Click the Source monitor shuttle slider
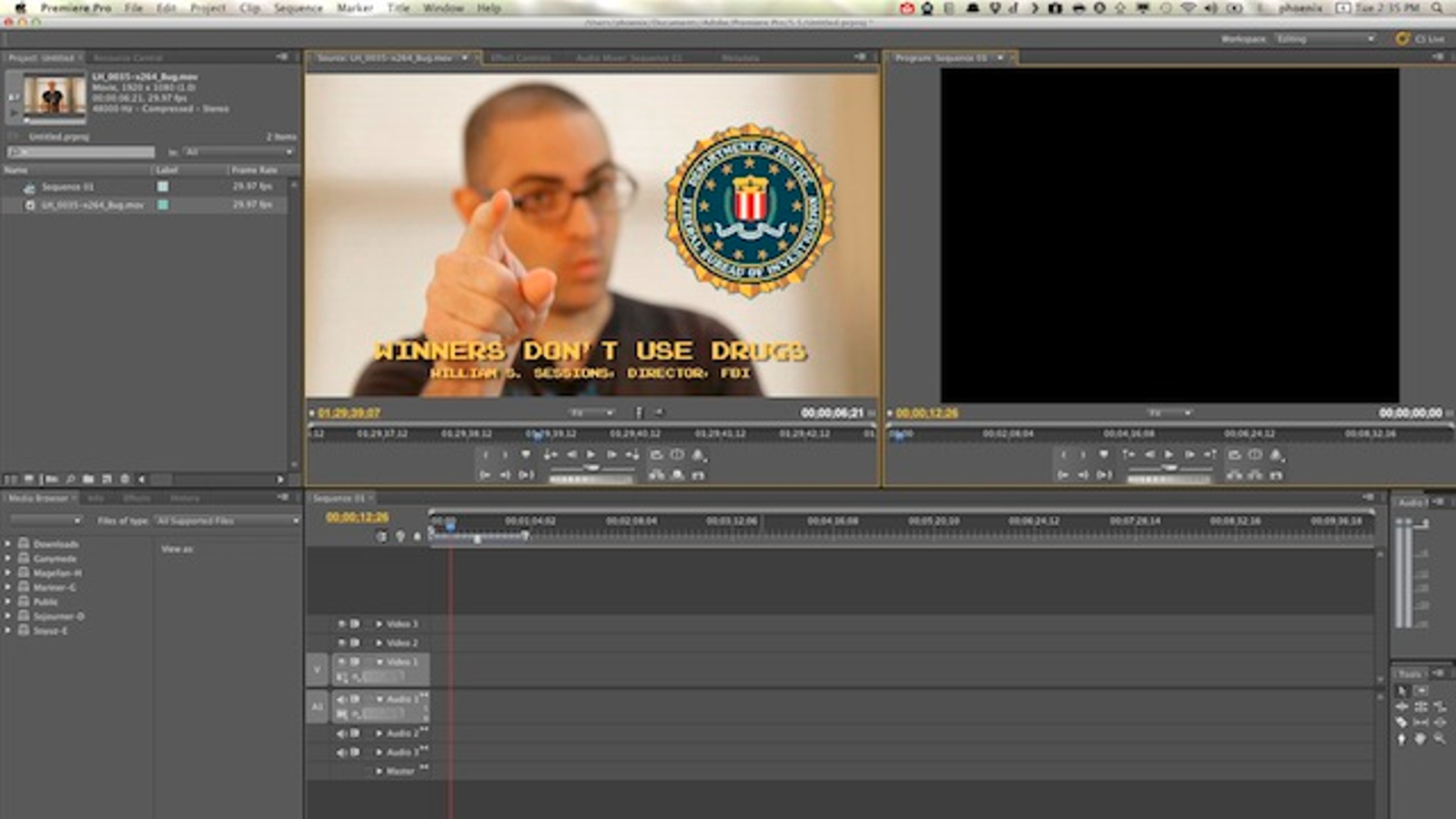The image size is (1456, 819). (591, 468)
